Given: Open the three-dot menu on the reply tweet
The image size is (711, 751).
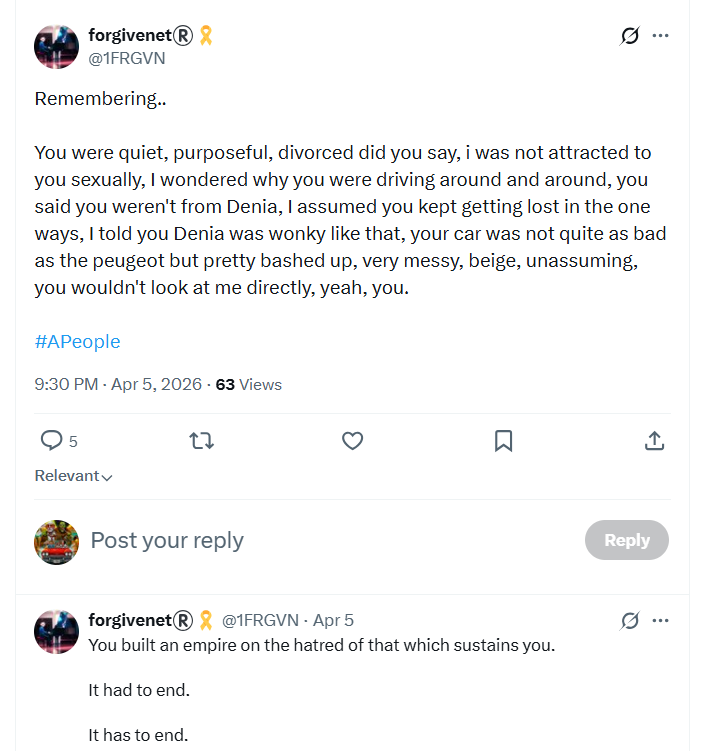Looking at the screenshot, I should coord(660,621).
